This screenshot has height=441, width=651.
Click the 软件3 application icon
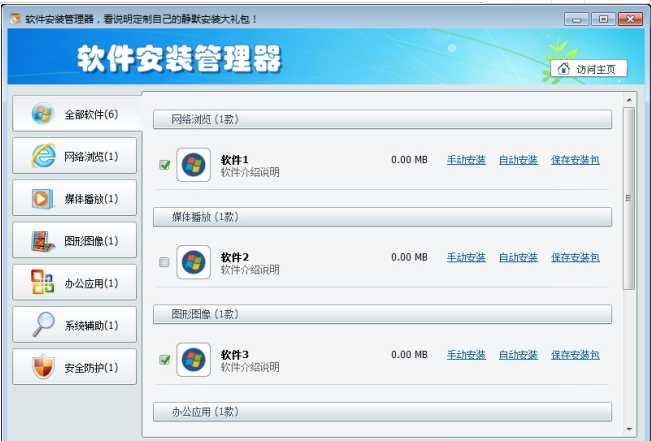193,360
